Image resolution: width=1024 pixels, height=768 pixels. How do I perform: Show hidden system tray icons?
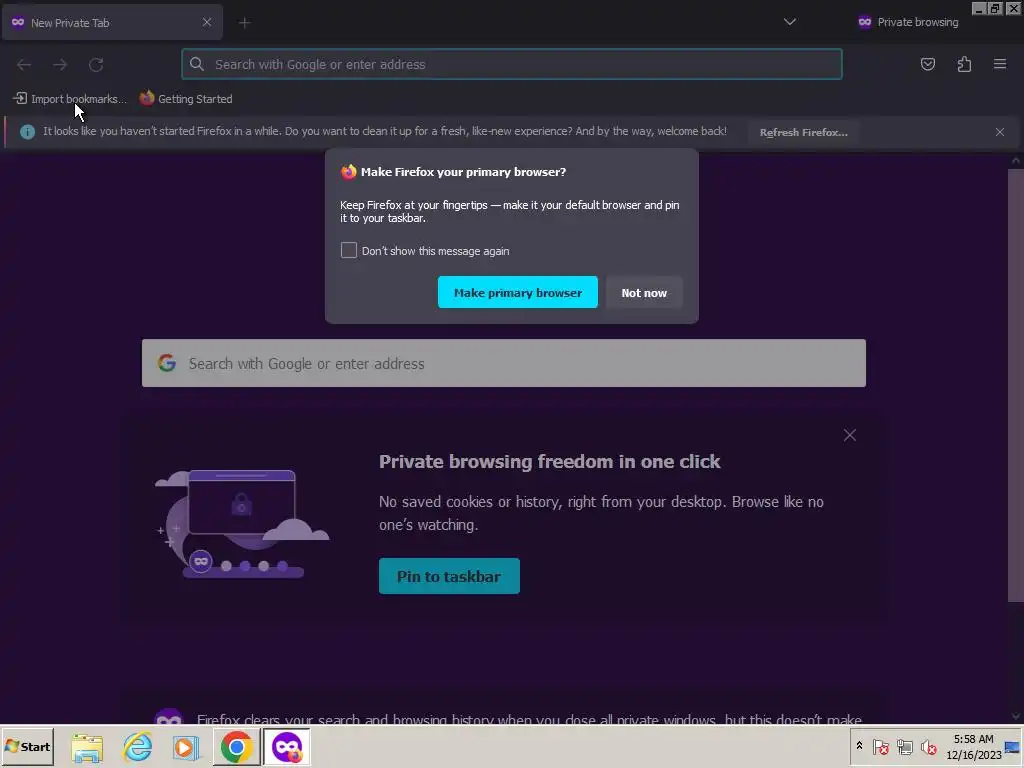pos(859,746)
